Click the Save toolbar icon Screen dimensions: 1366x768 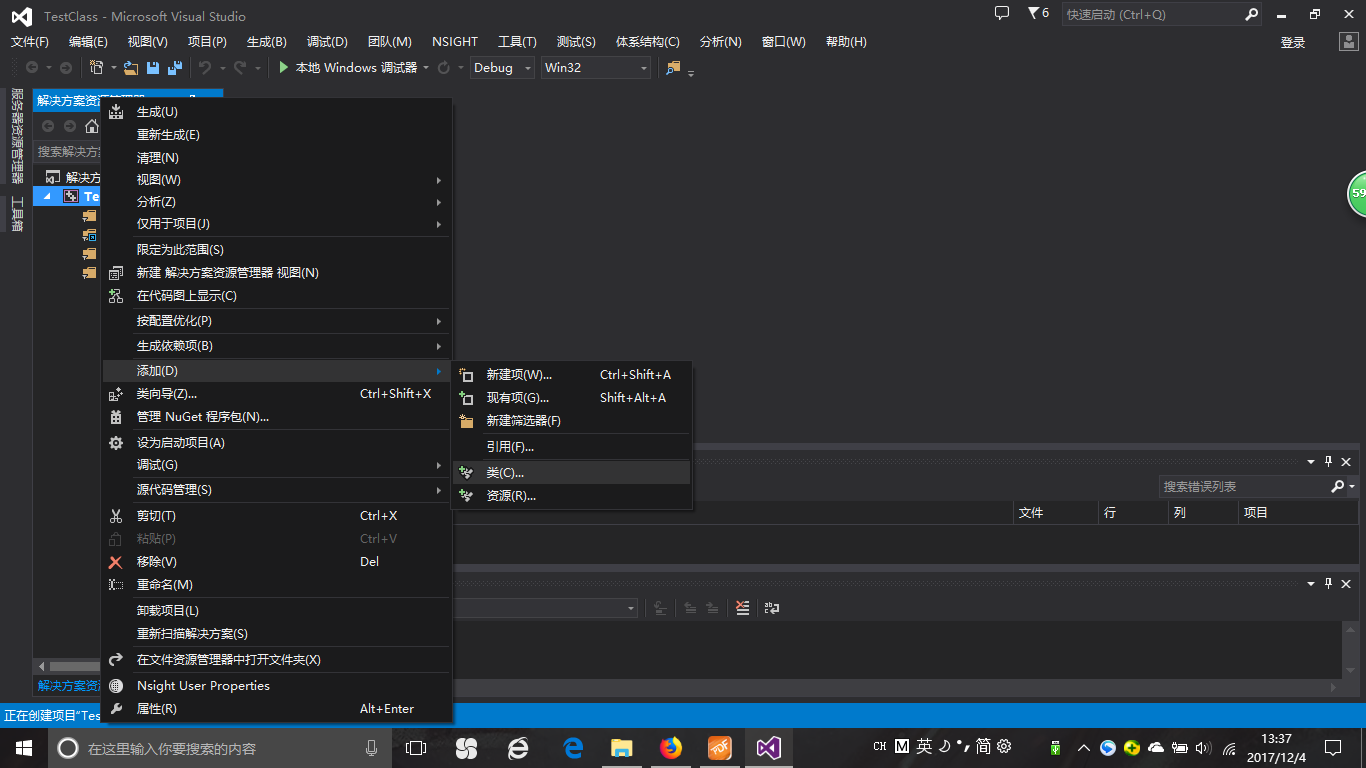pyautogui.click(x=153, y=67)
